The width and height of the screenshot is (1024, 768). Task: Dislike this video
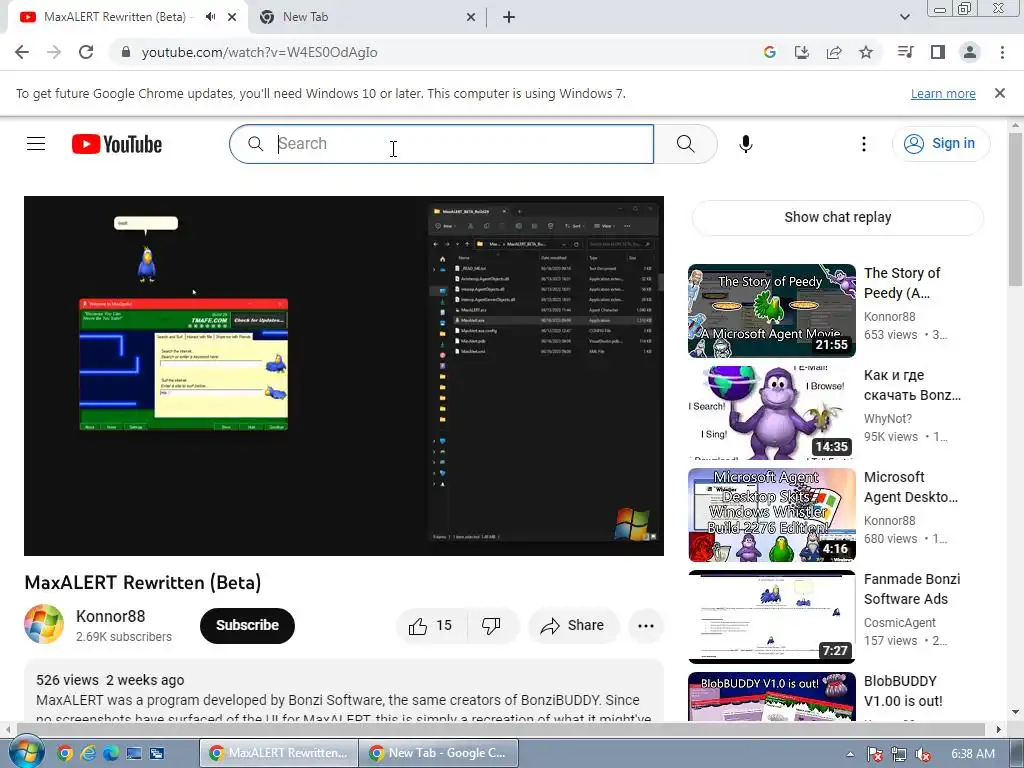(x=492, y=626)
